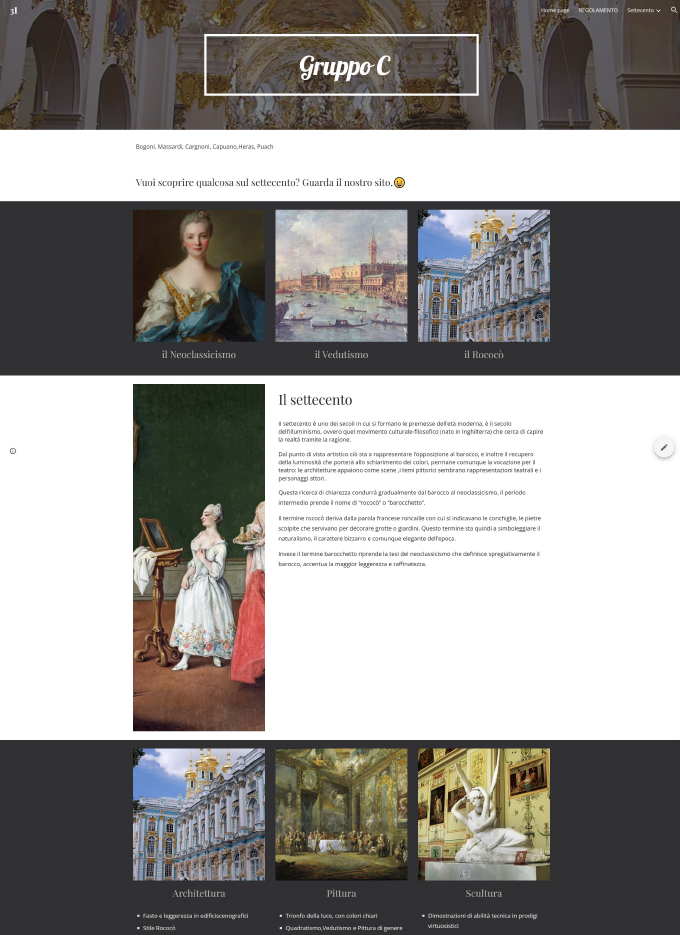Click the Pittura heading
Viewport: 680px width, 935px height.
pos(341,893)
